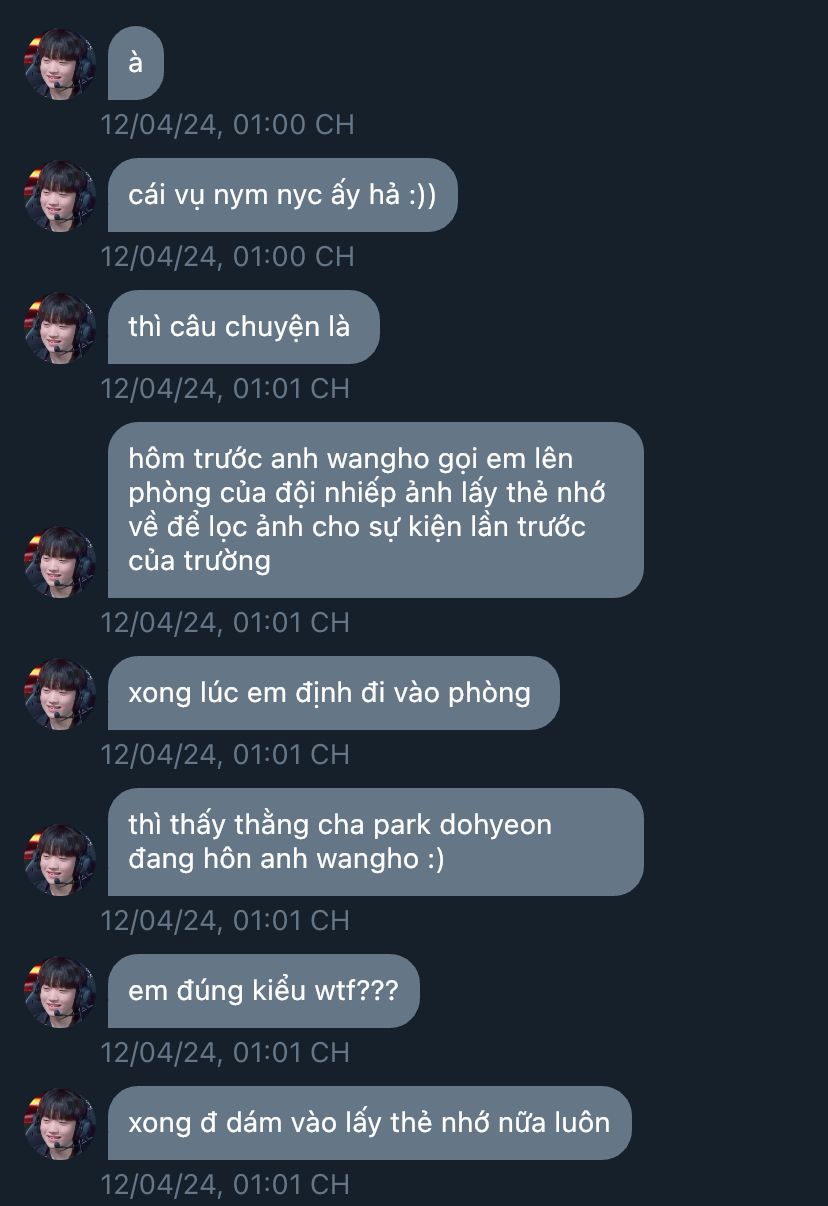This screenshot has height=1206, width=828.
Task: Select the "xong đ dám vào lấy thẻ nhớ" bubble
Action: coord(370,1123)
